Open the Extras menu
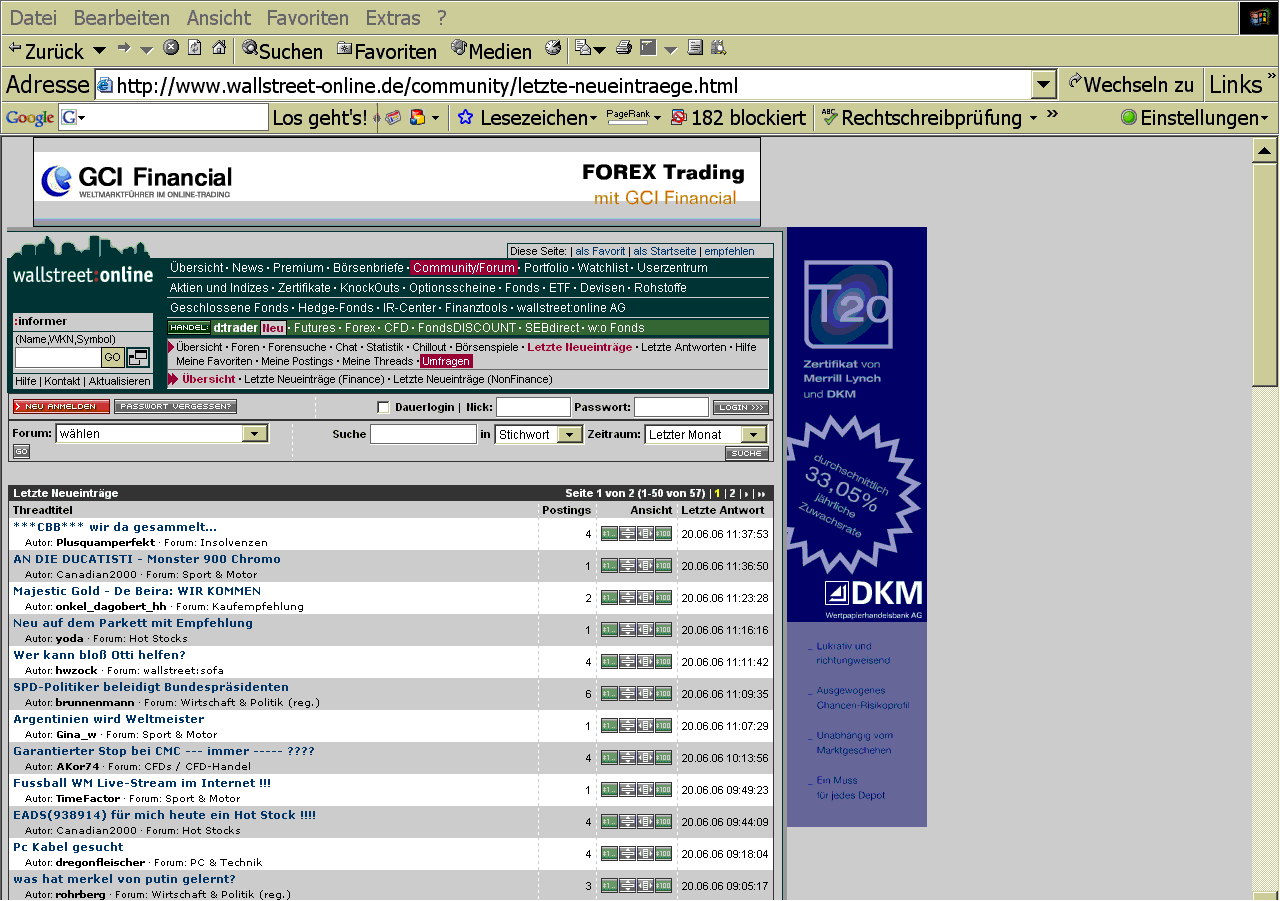 point(393,18)
